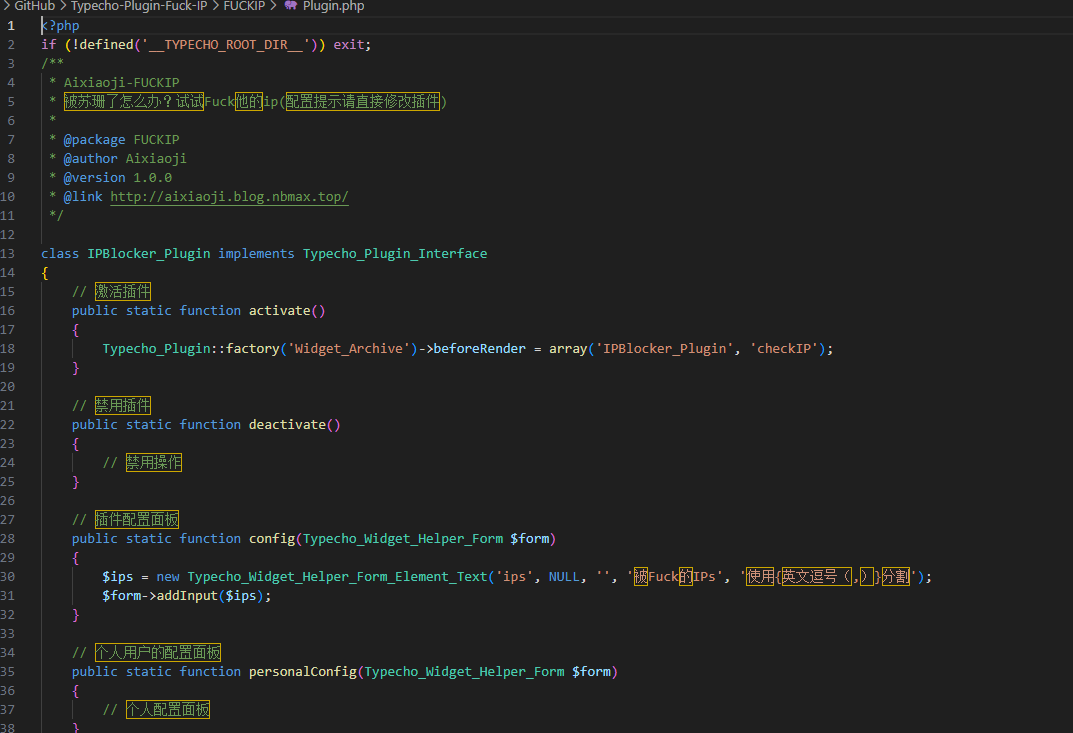The height and width of the screenshot is (733, 1073).
Task: Click the deactivate function name
Action: pyautogui.click(x=287, y=425)
